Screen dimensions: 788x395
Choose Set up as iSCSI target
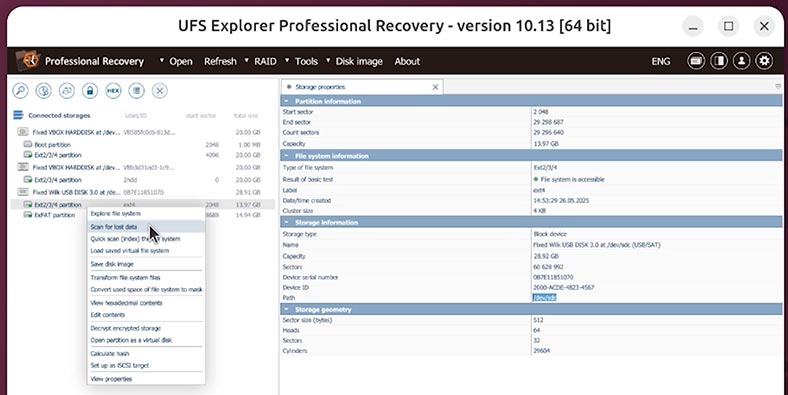point(146,365)
